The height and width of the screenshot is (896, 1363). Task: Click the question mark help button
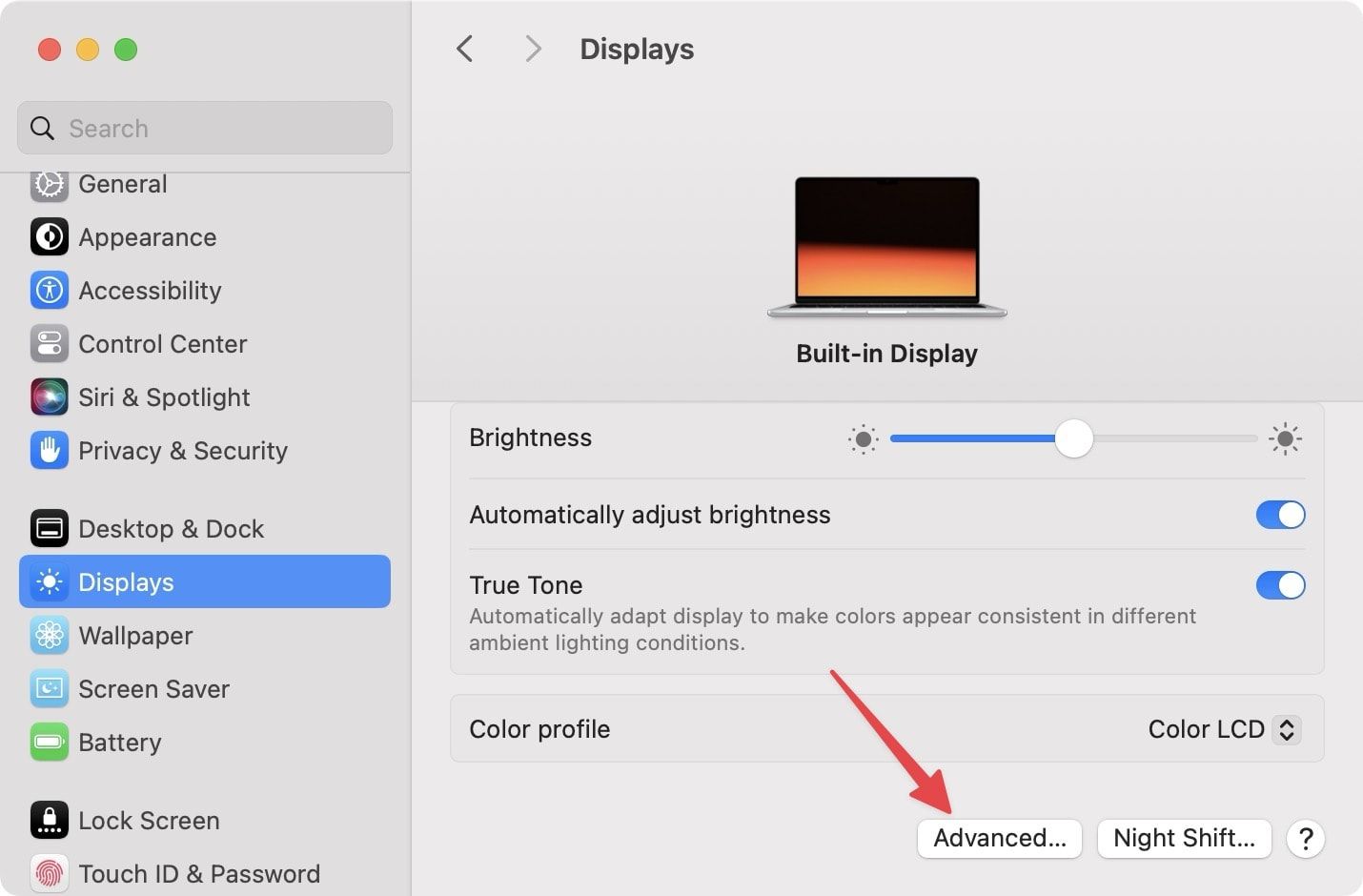click(1306, 839)
